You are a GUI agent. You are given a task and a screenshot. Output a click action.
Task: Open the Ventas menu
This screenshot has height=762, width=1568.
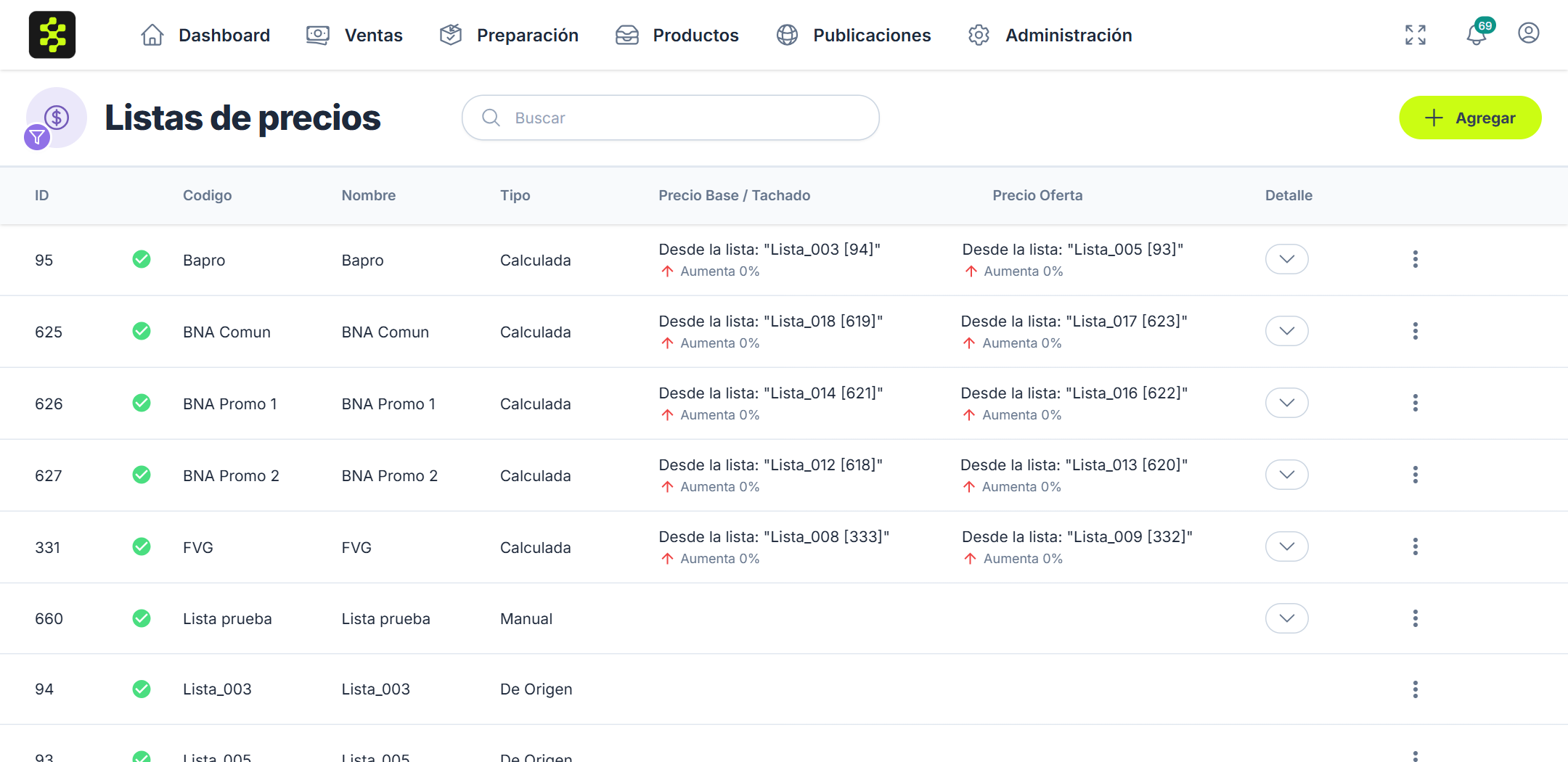coord(354,35)
